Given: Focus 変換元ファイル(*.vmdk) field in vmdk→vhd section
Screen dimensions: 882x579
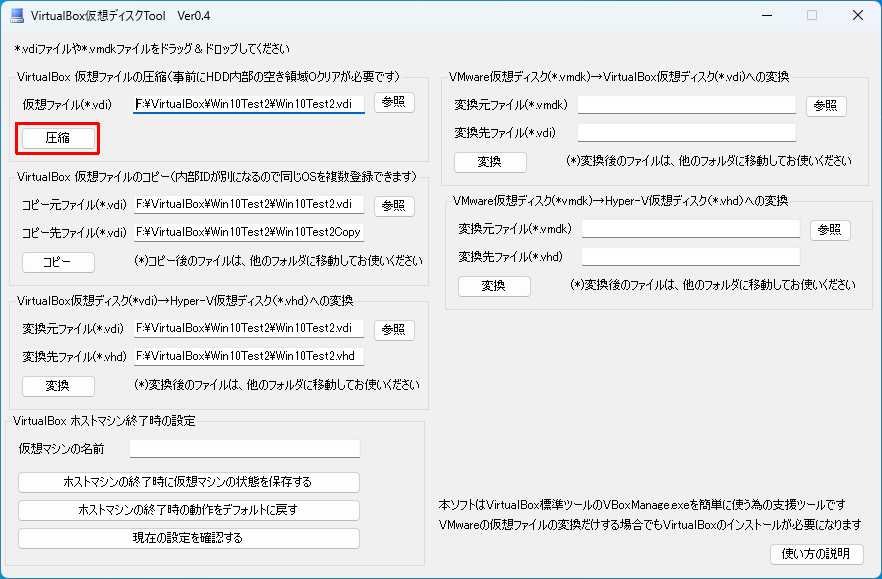Looking at the screenshot, I should tap(691, 228).
